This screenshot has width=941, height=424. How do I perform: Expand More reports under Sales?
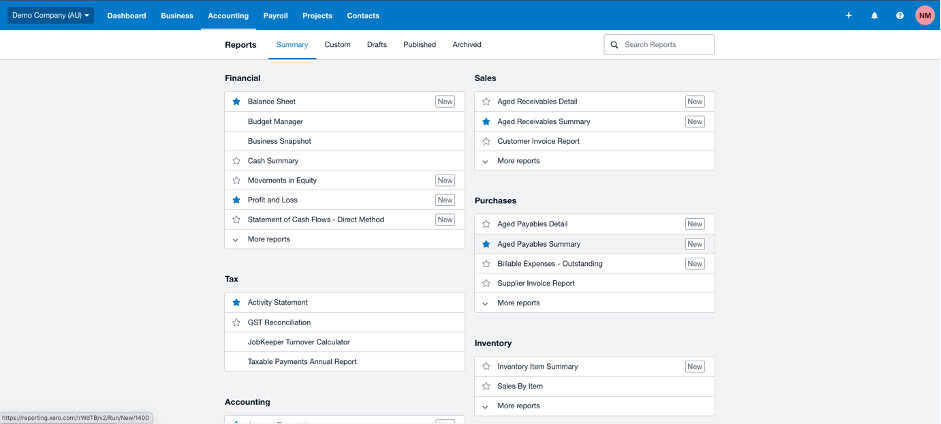click(x=518, y=161)
